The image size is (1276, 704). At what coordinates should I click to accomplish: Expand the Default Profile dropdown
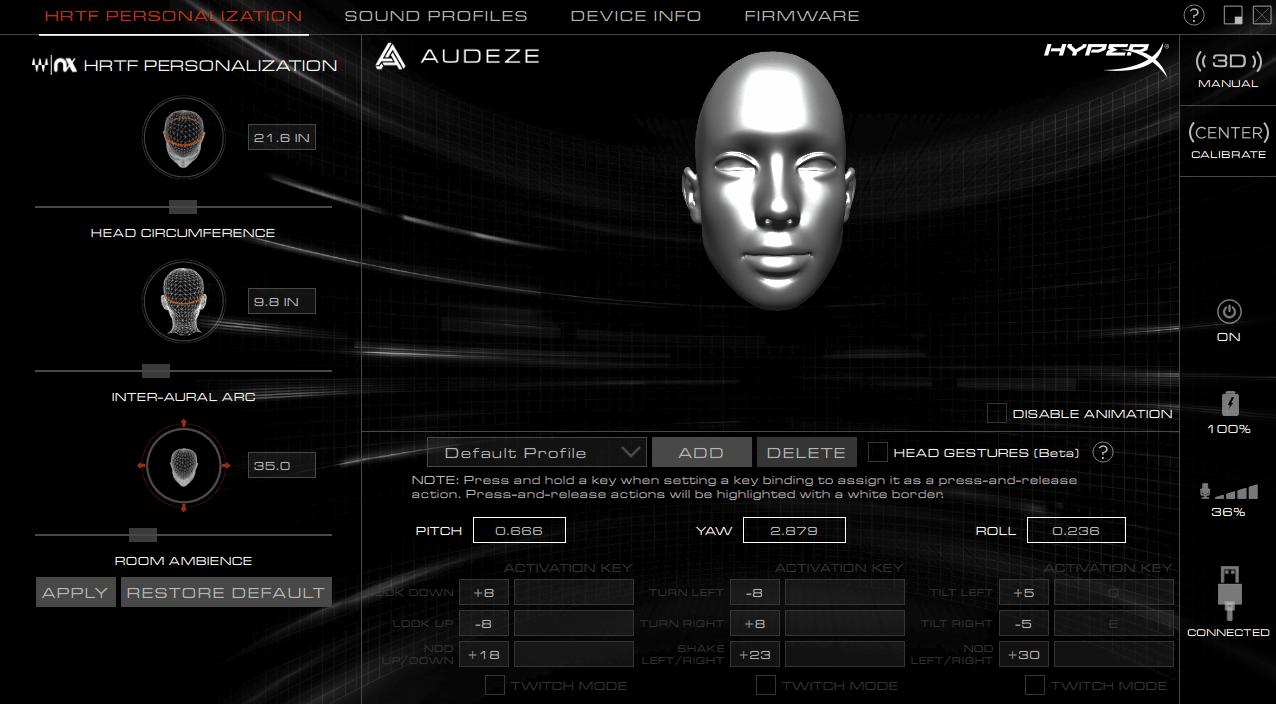(x=536, y=453)
